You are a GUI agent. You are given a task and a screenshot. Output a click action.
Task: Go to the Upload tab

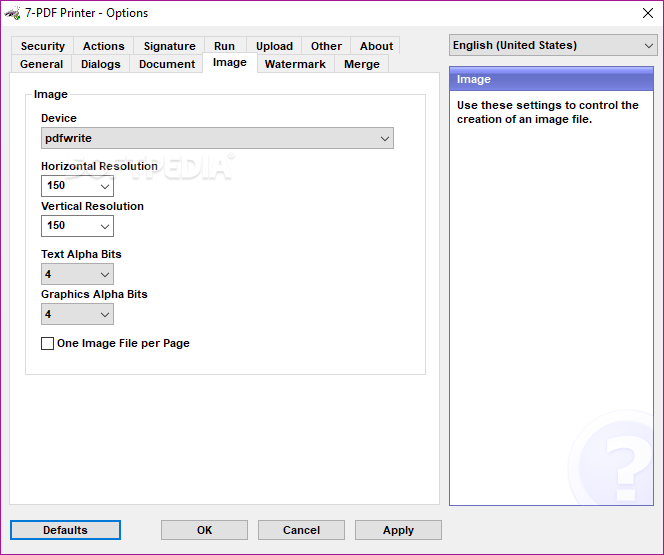[x=274, y=46]
